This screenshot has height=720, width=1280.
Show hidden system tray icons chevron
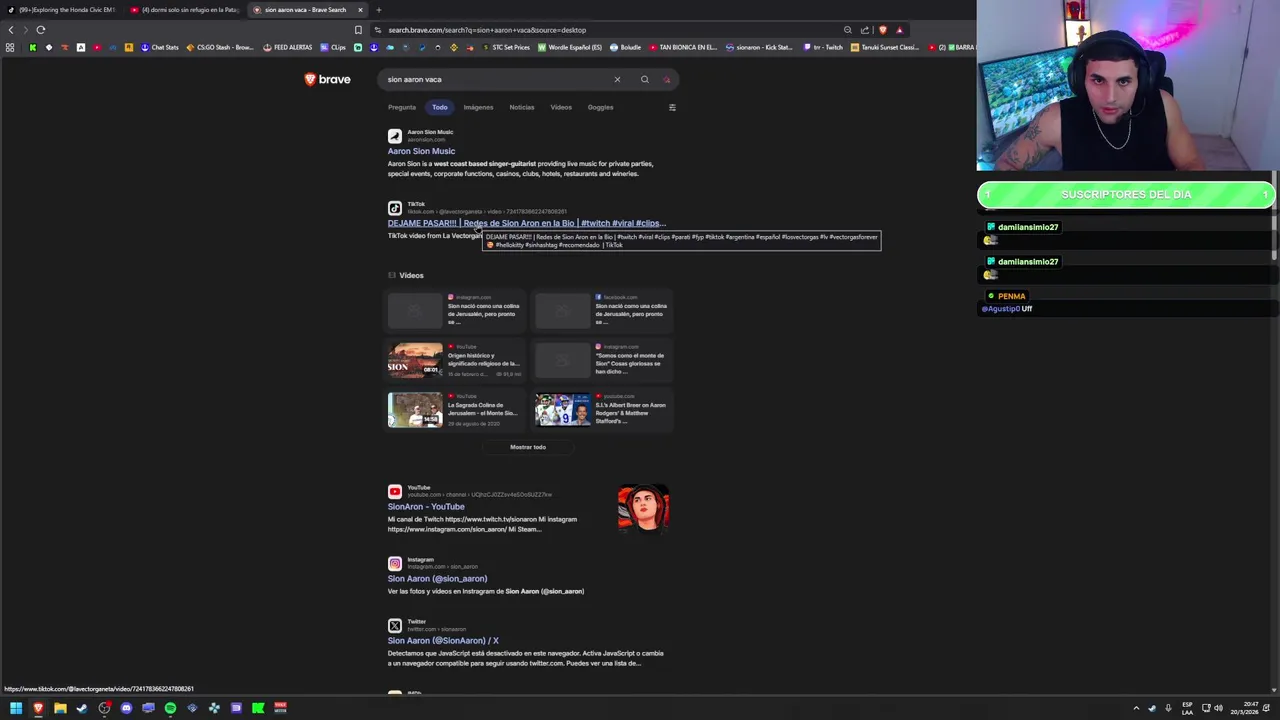tap(1136, 708)
